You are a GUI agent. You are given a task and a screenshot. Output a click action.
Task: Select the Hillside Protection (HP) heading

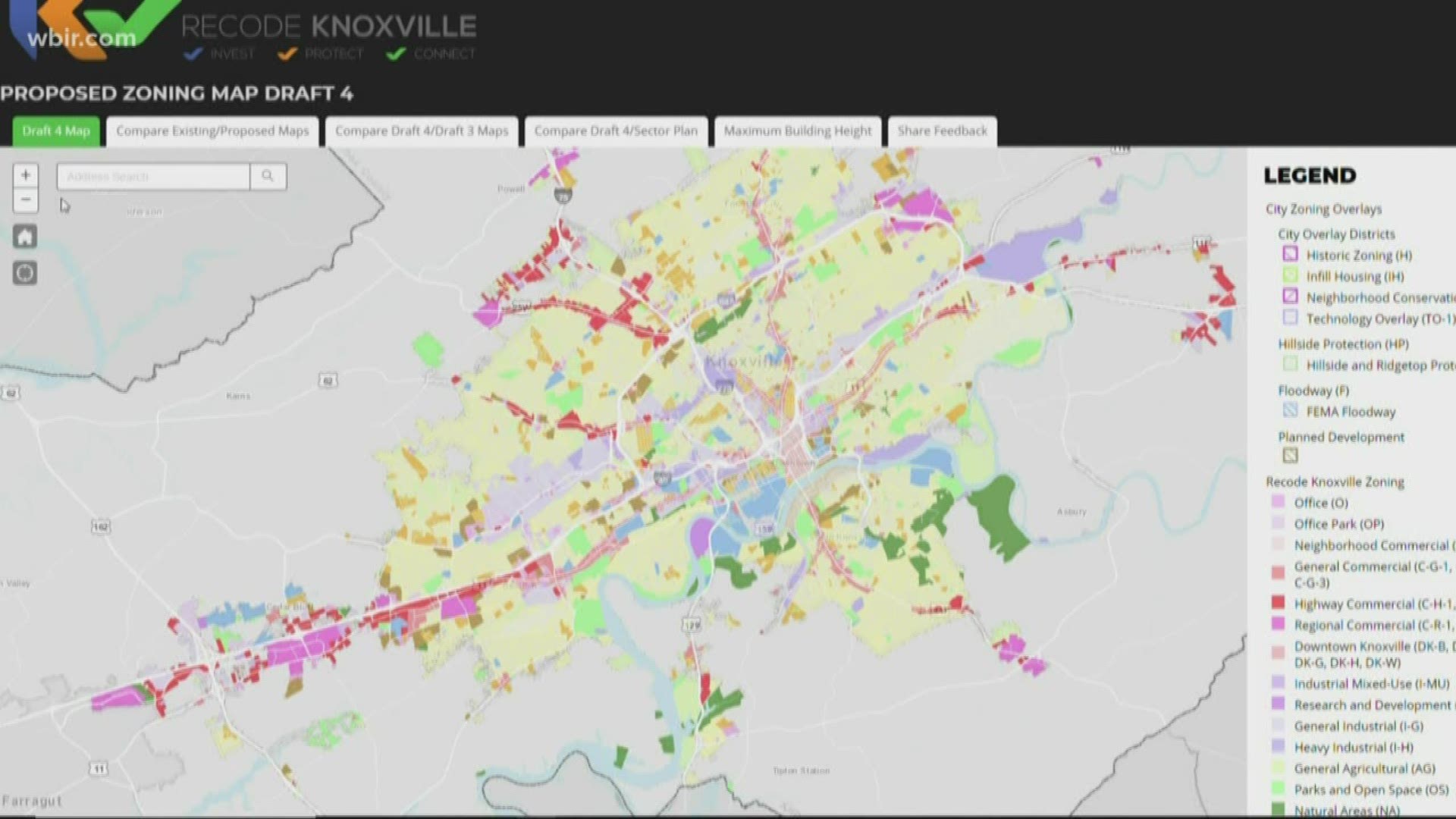coord(1343,344)
